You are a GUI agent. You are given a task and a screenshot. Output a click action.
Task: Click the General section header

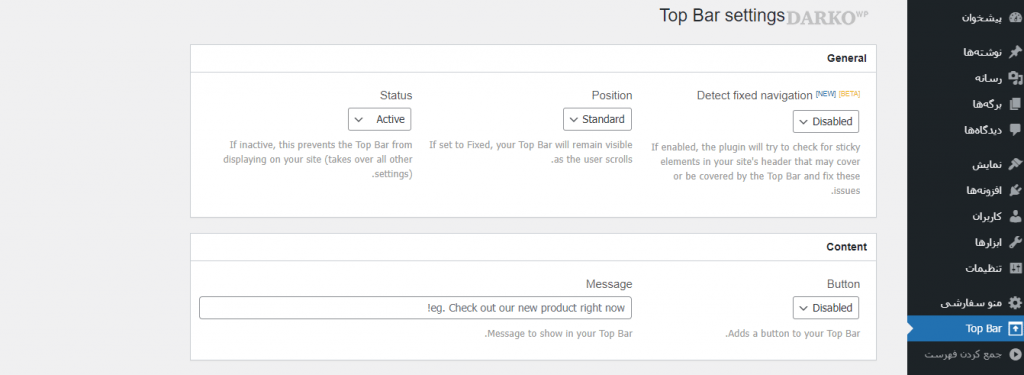coord(533,58)
